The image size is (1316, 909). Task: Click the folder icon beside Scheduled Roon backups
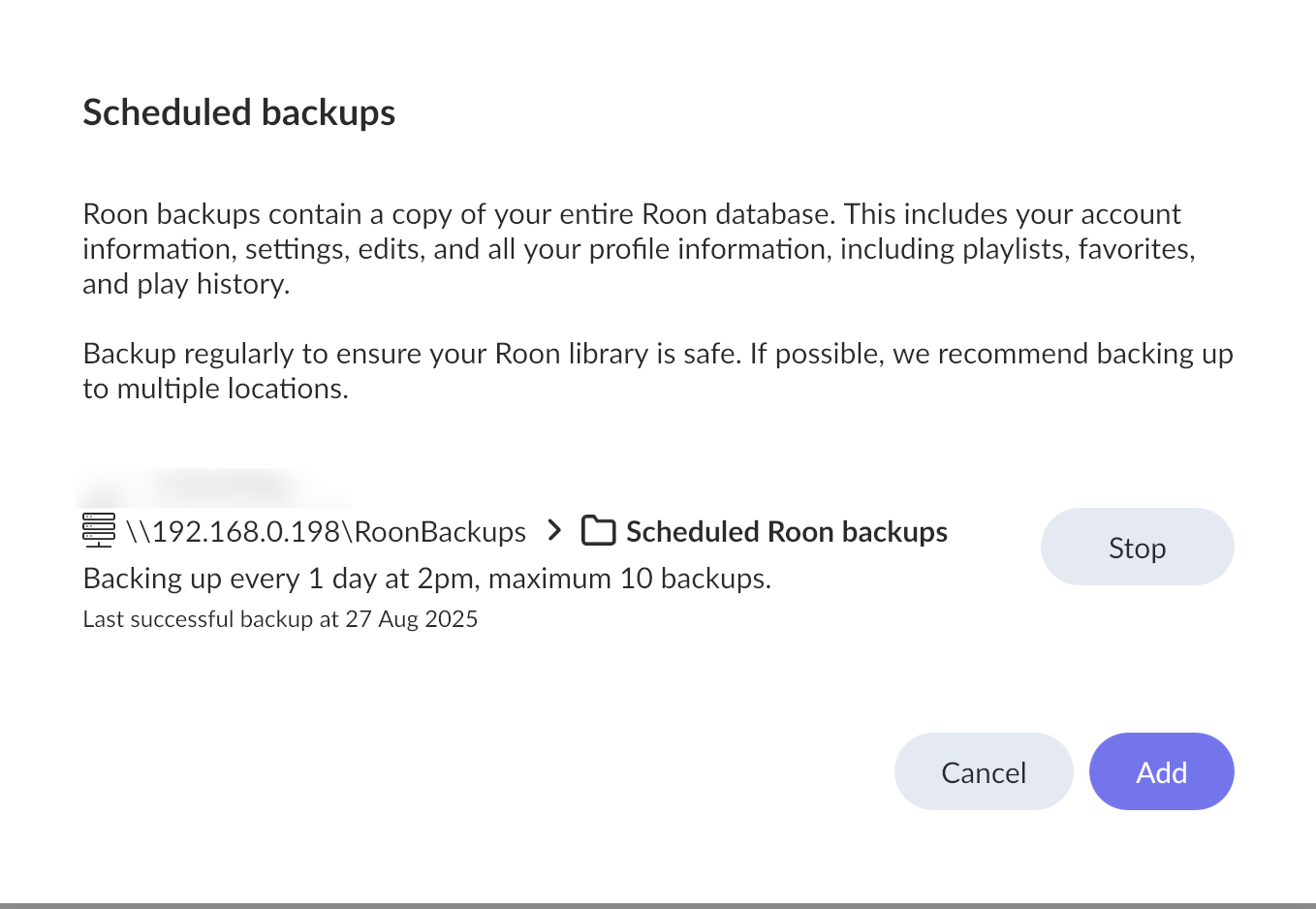(x=598, y=531)
